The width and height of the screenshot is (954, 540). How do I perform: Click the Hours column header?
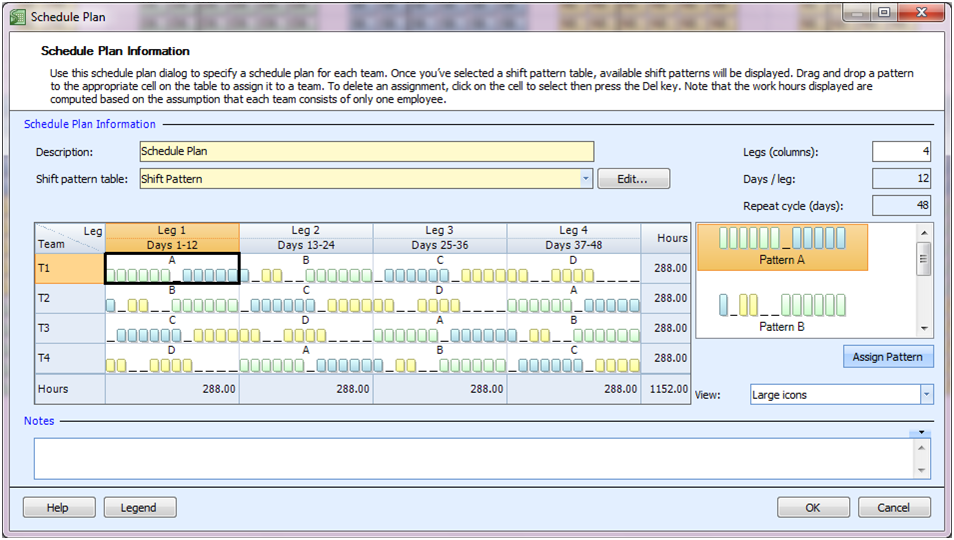pos(666,238)
